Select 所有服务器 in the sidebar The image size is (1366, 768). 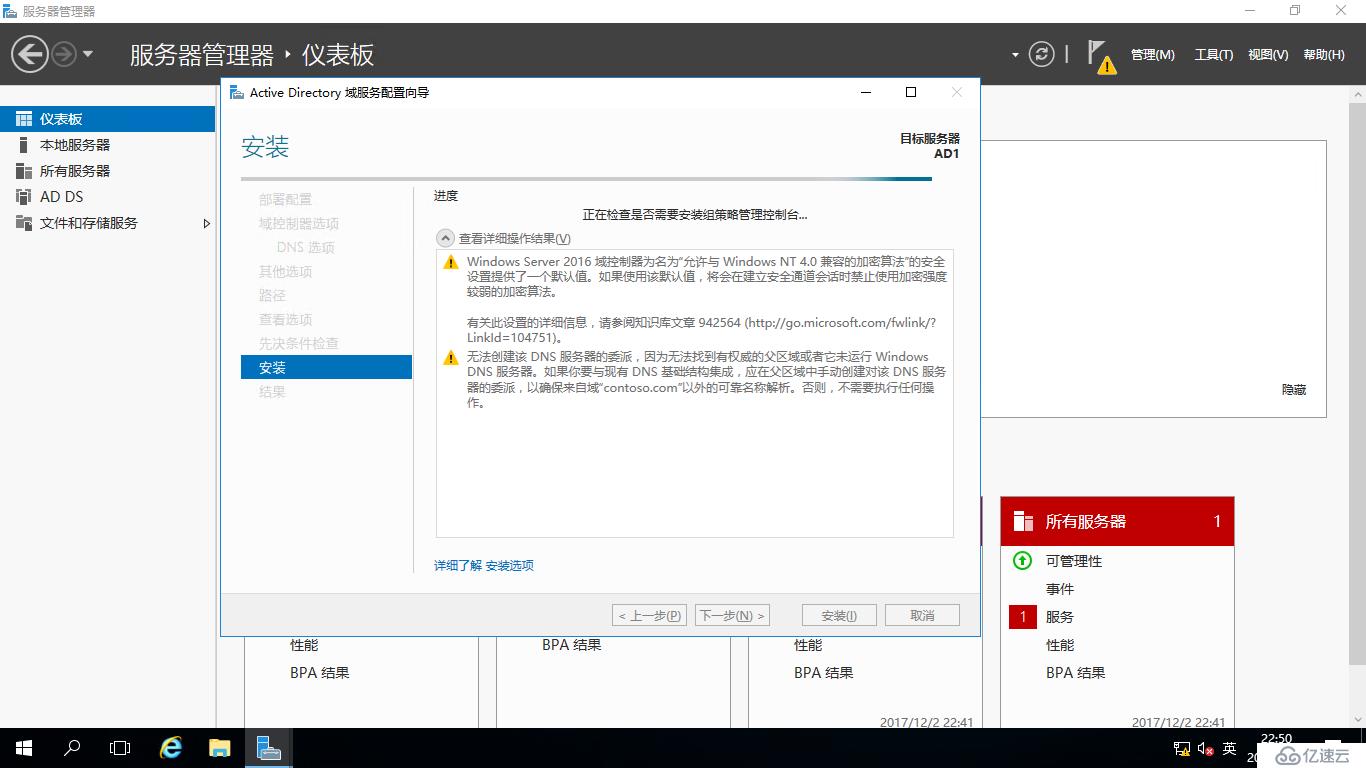107,171
